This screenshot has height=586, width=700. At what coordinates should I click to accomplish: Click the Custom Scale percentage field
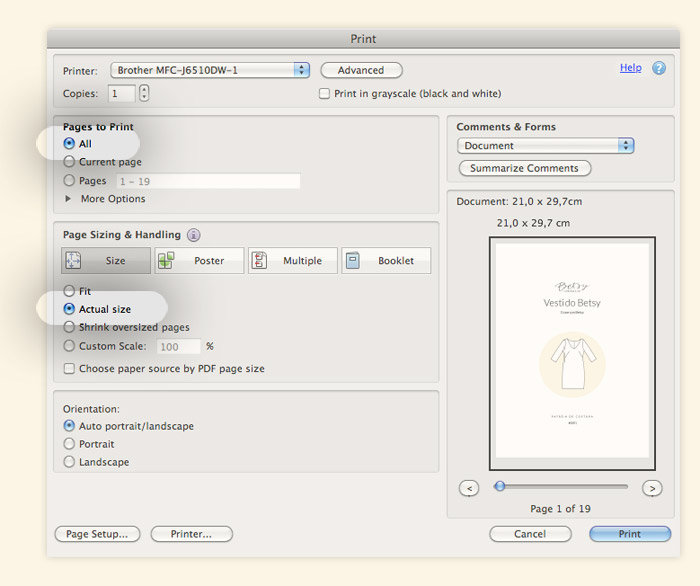(178, 347)
